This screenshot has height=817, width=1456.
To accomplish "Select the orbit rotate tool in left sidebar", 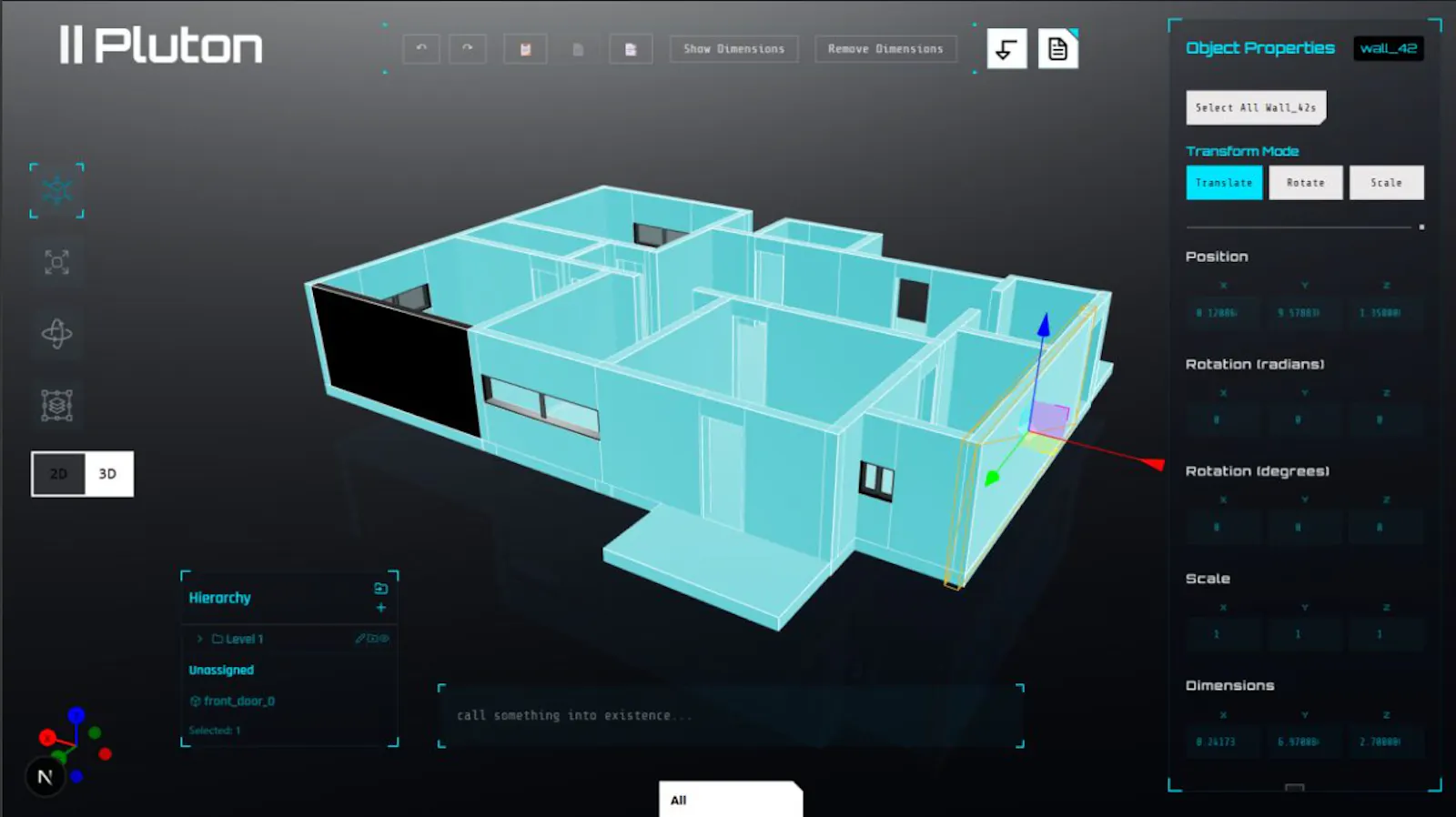I will click(x=57, y=333).
